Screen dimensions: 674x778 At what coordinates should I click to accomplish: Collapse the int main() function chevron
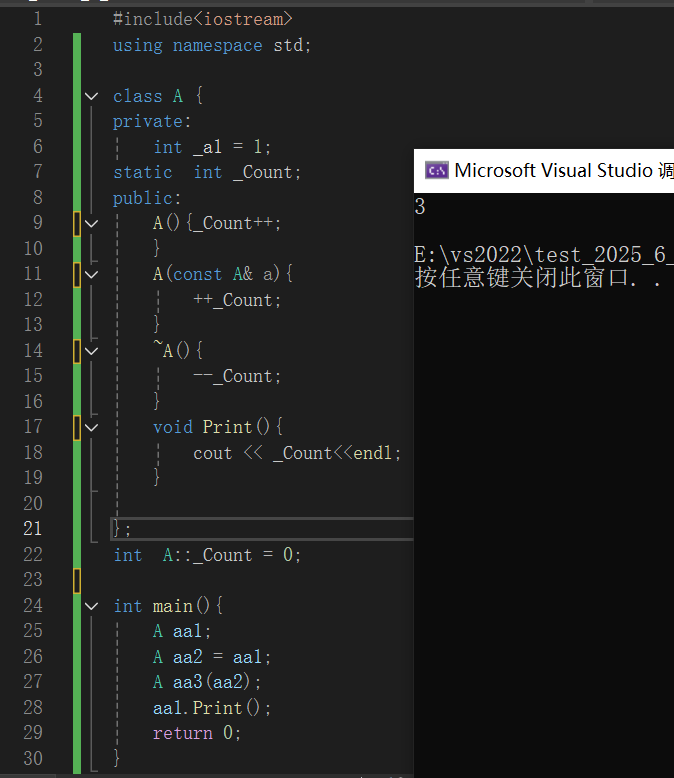[91, 606]
